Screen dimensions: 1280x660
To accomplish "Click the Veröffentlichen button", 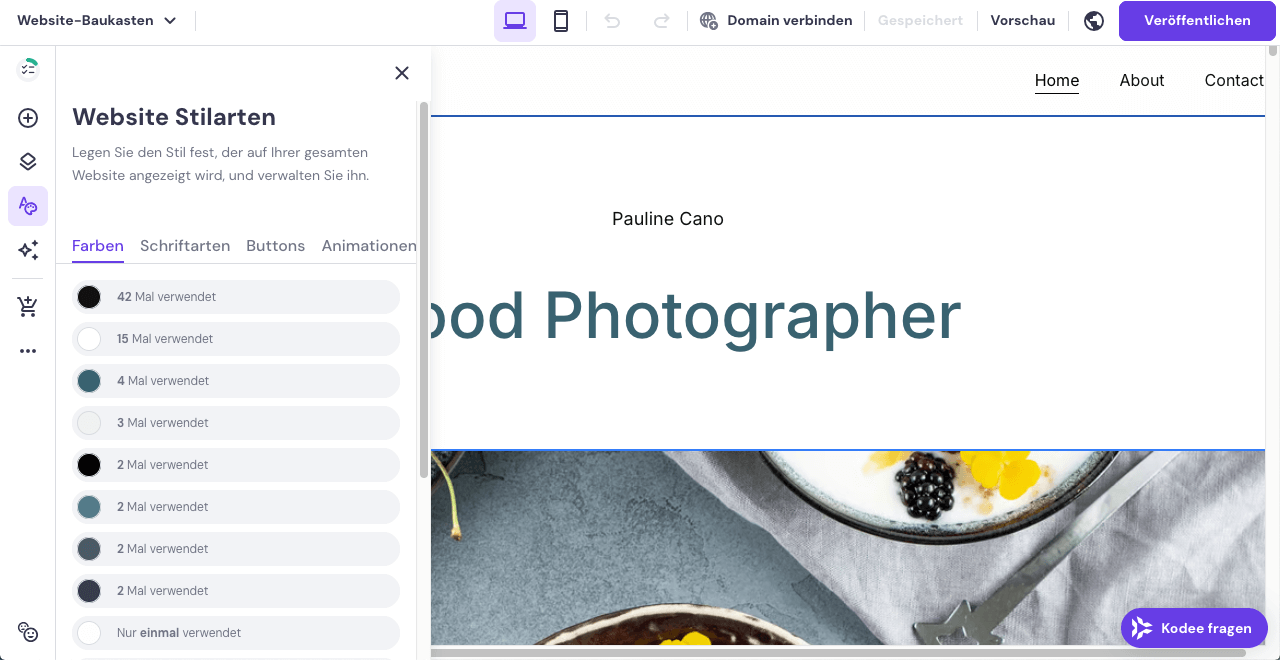I will click(1197, 20).
